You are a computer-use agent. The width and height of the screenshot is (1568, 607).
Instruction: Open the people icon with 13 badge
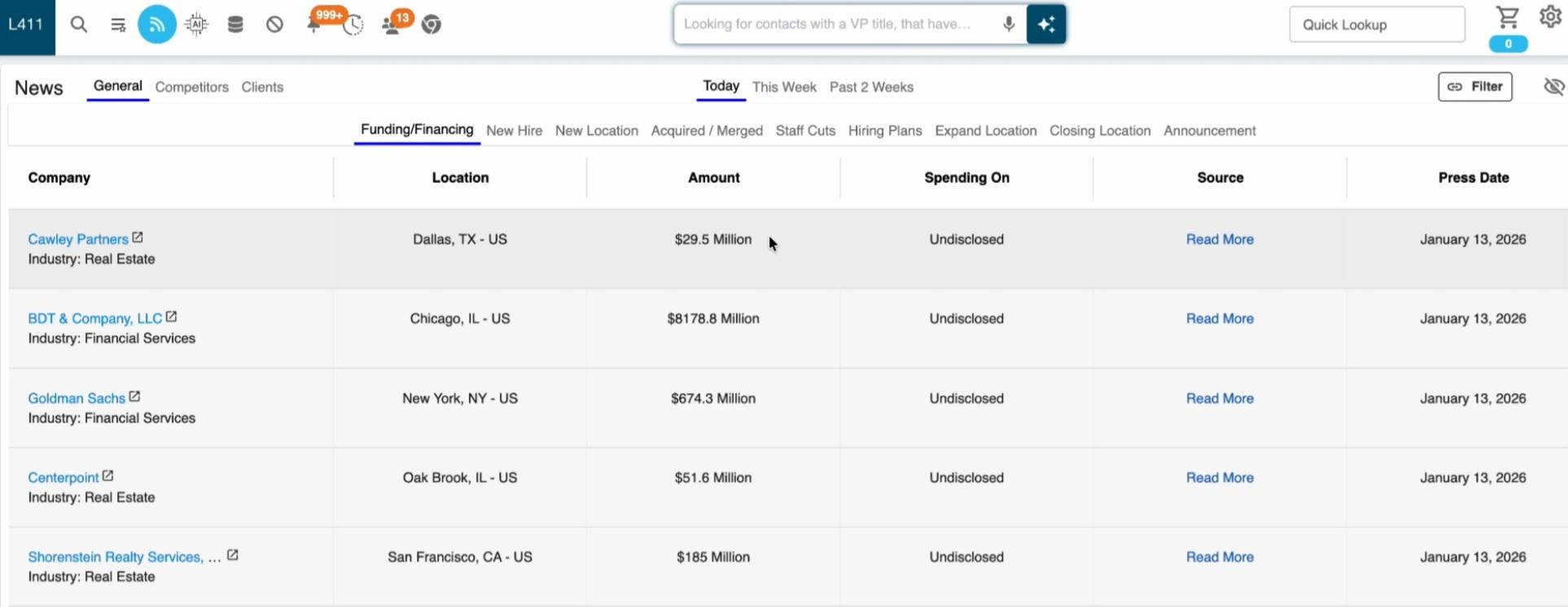coord(392,25)
